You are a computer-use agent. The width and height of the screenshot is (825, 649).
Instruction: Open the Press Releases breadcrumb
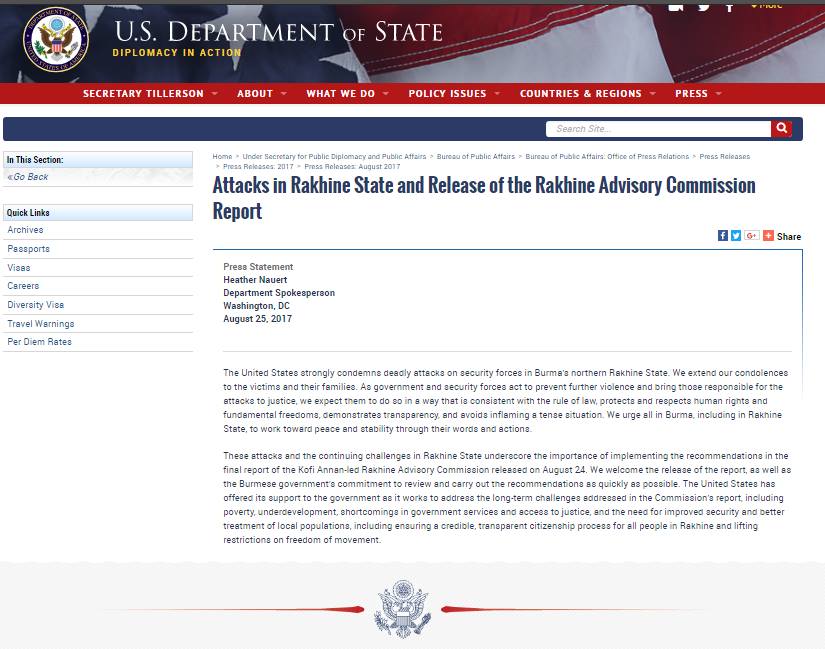click(x=725, y=156)
